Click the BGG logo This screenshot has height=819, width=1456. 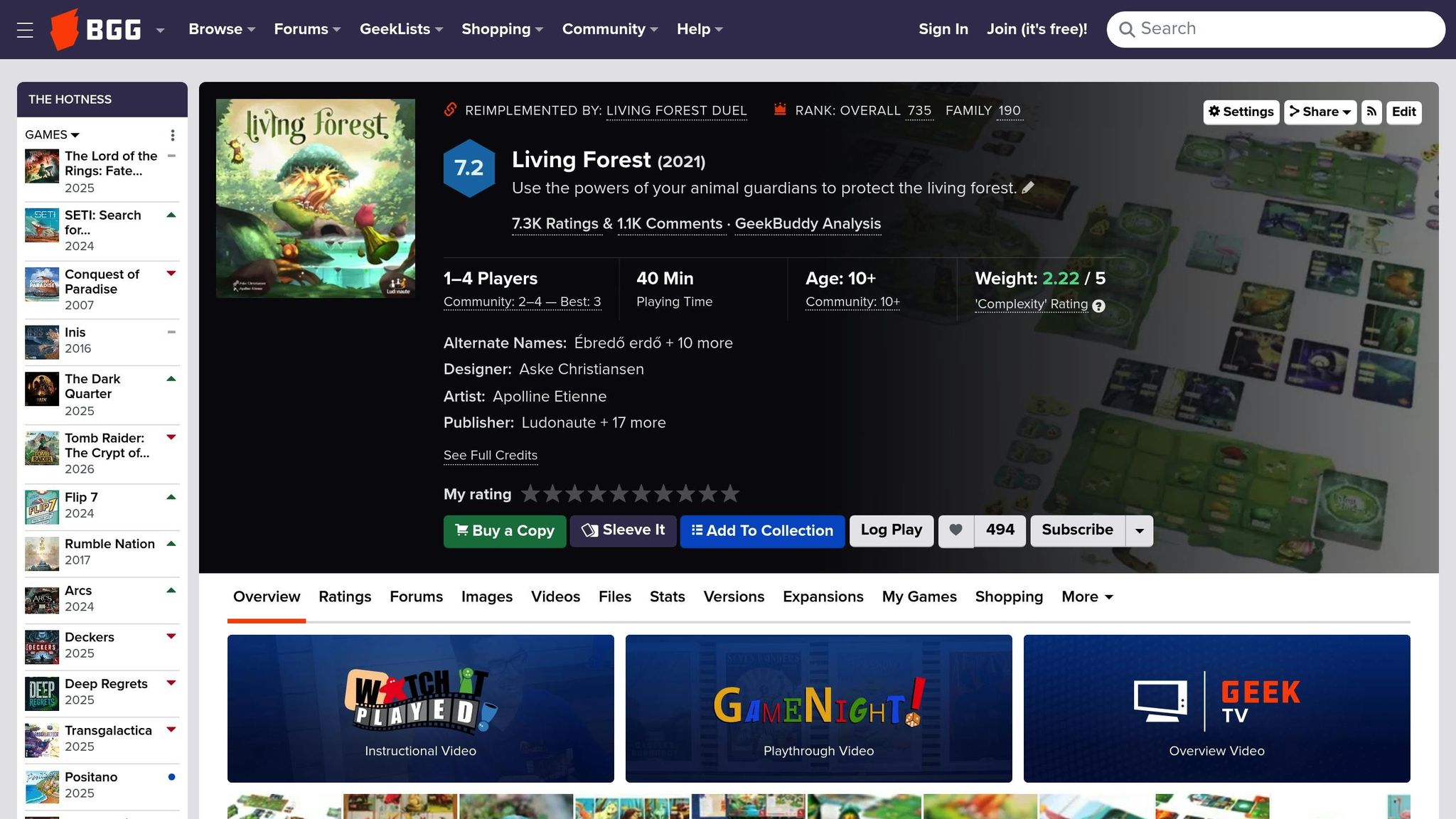(96, 29)
